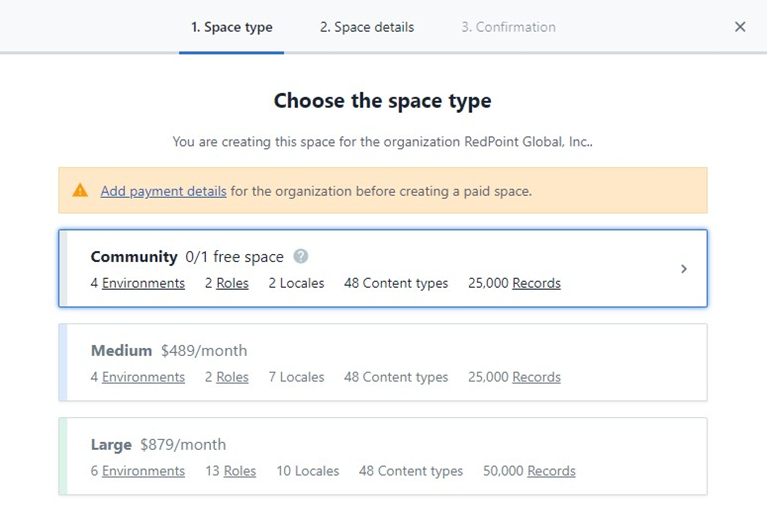Select the Medium $489/month plan card

click(x=400, y=352)
